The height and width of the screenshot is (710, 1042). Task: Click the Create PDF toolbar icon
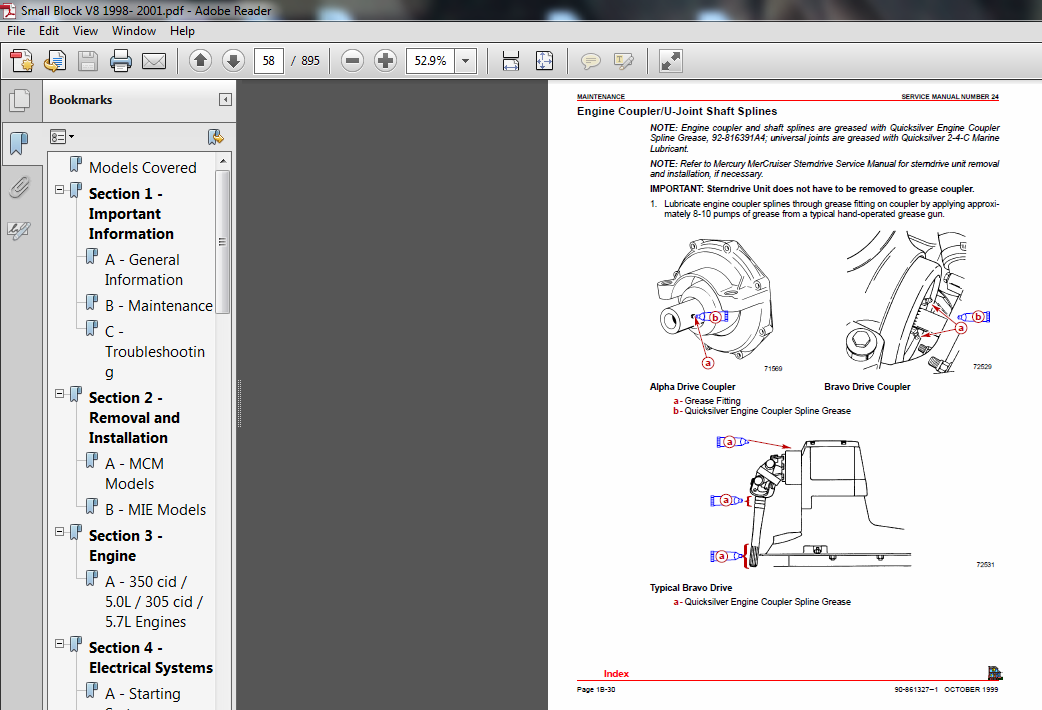tap(22, 61)
